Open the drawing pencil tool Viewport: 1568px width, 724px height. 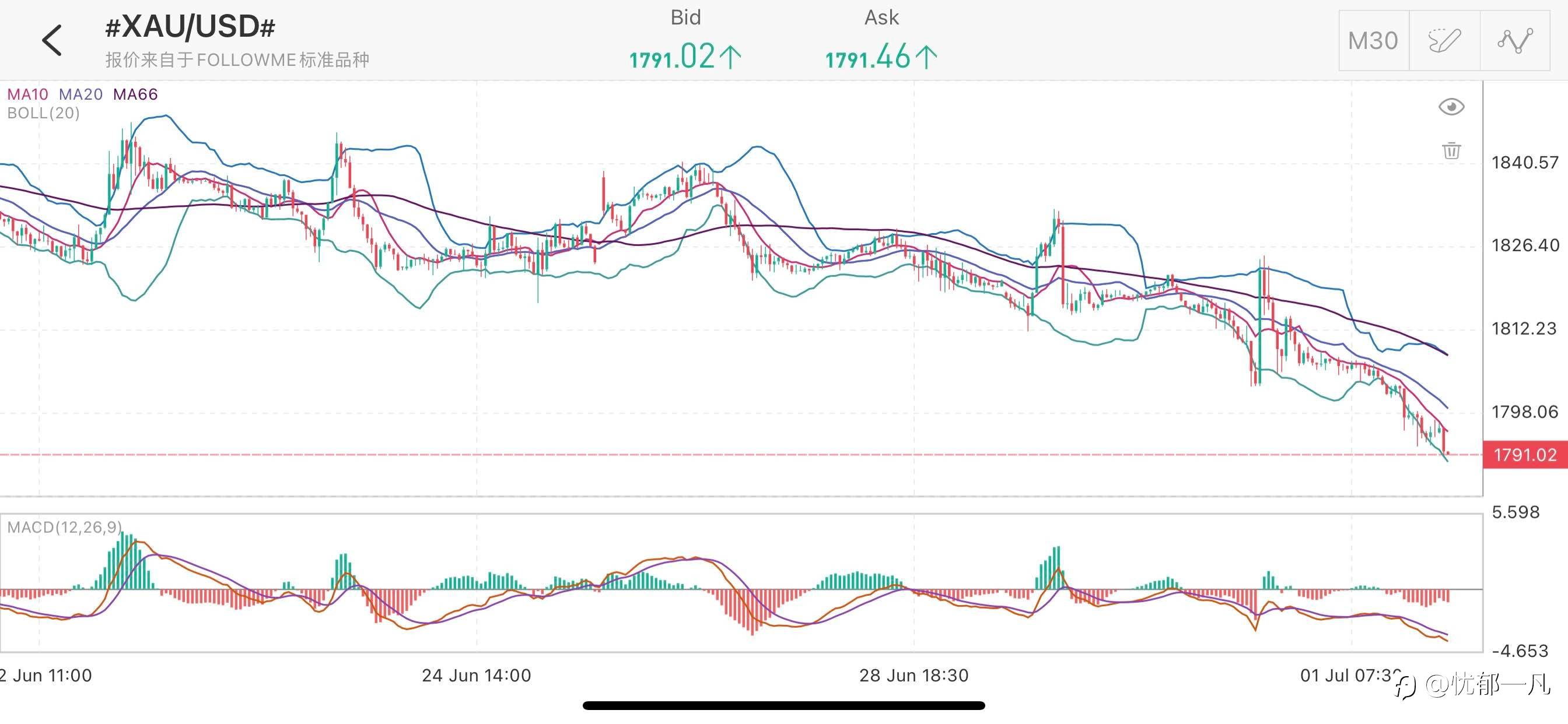point(1444,41)
